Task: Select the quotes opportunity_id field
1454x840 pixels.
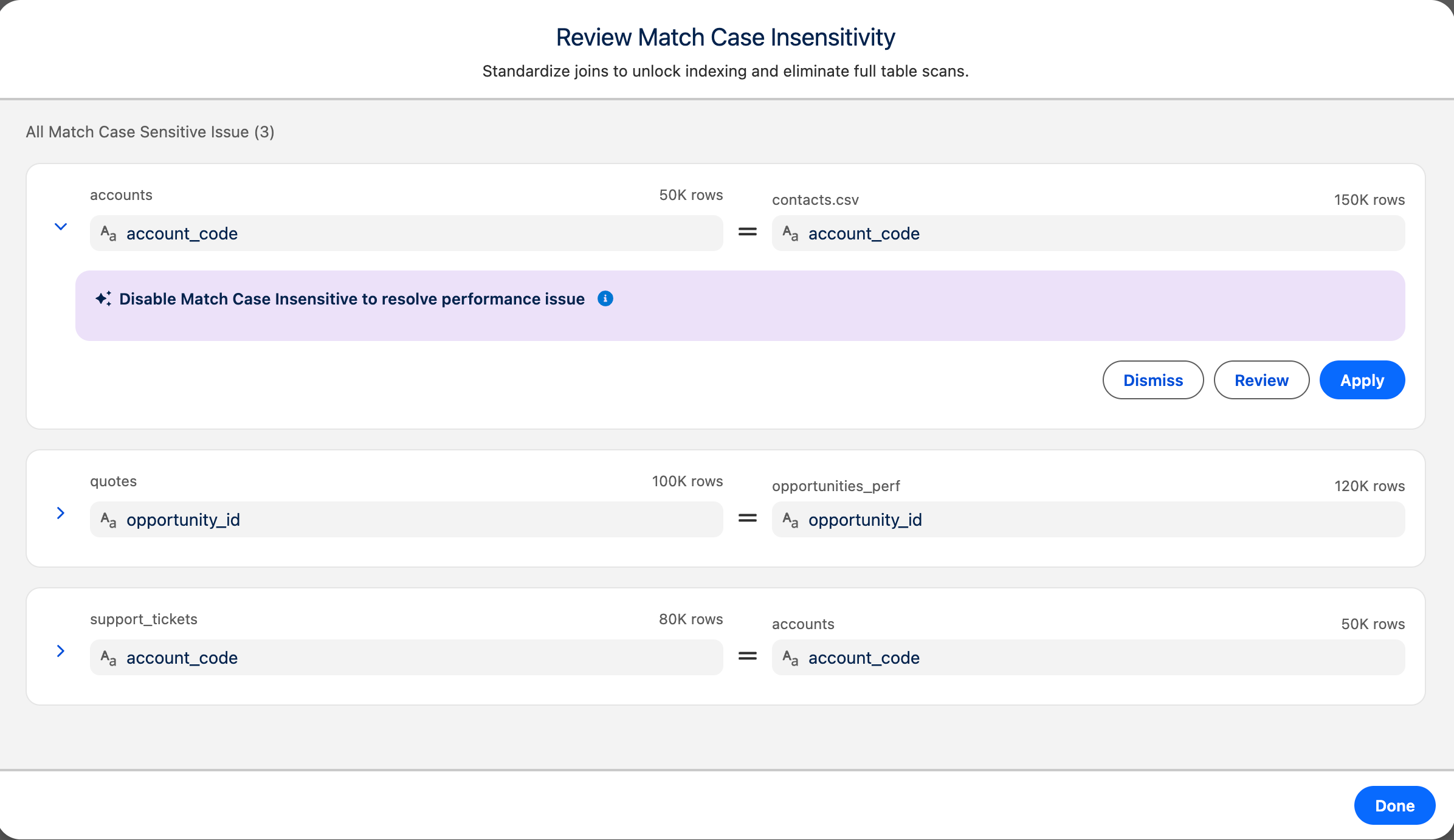Action: click(407, 520)
